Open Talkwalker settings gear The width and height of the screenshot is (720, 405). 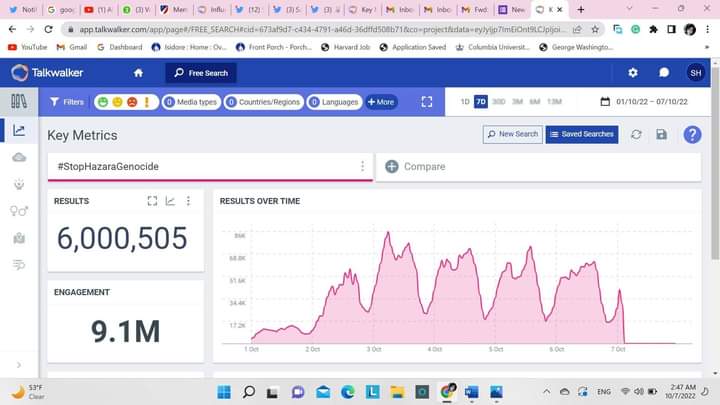[x=633, y=73]
